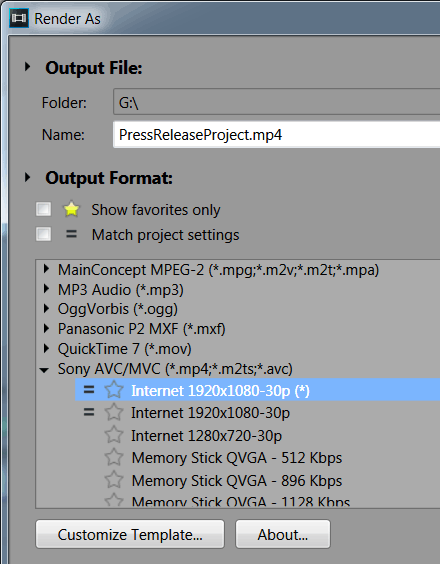Expand the Panasonic P2 MXF group
This screenshot has width=440, height=564.
(46, 328)
